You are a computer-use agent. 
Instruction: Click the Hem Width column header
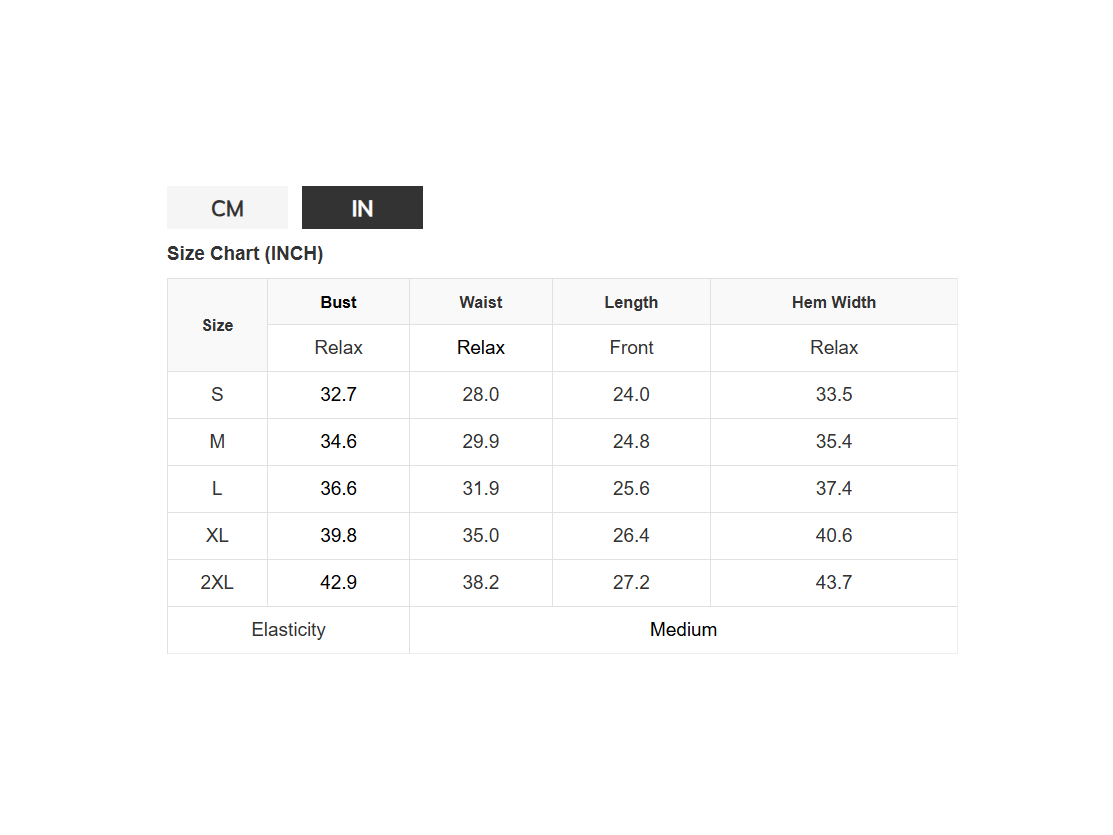[x=834, y=302]
